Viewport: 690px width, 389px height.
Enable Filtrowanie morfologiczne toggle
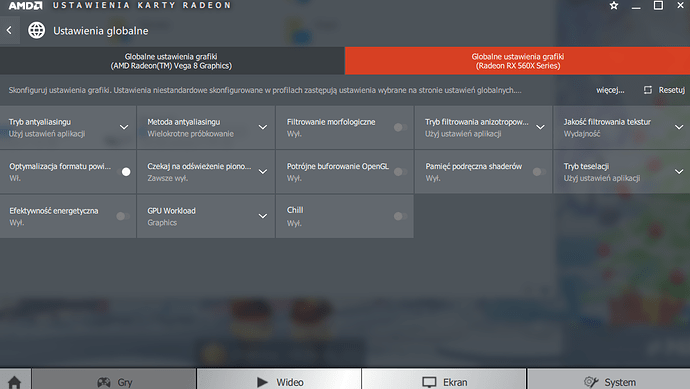400,127
